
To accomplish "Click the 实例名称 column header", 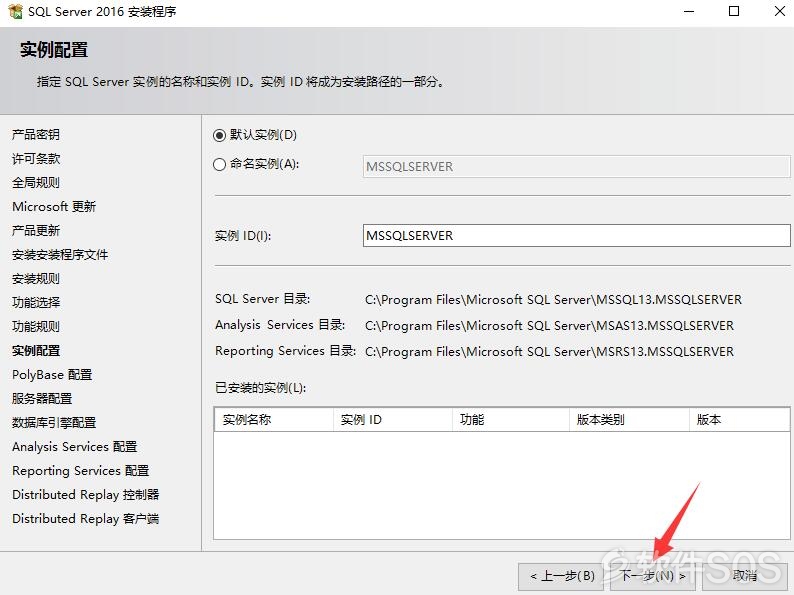I will [x=273, y=419].
